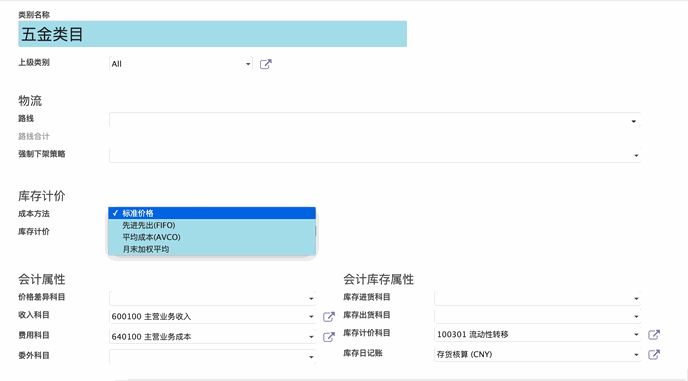Open external link for stock journal 存货核算
The image size is (688, 381).
654,354
